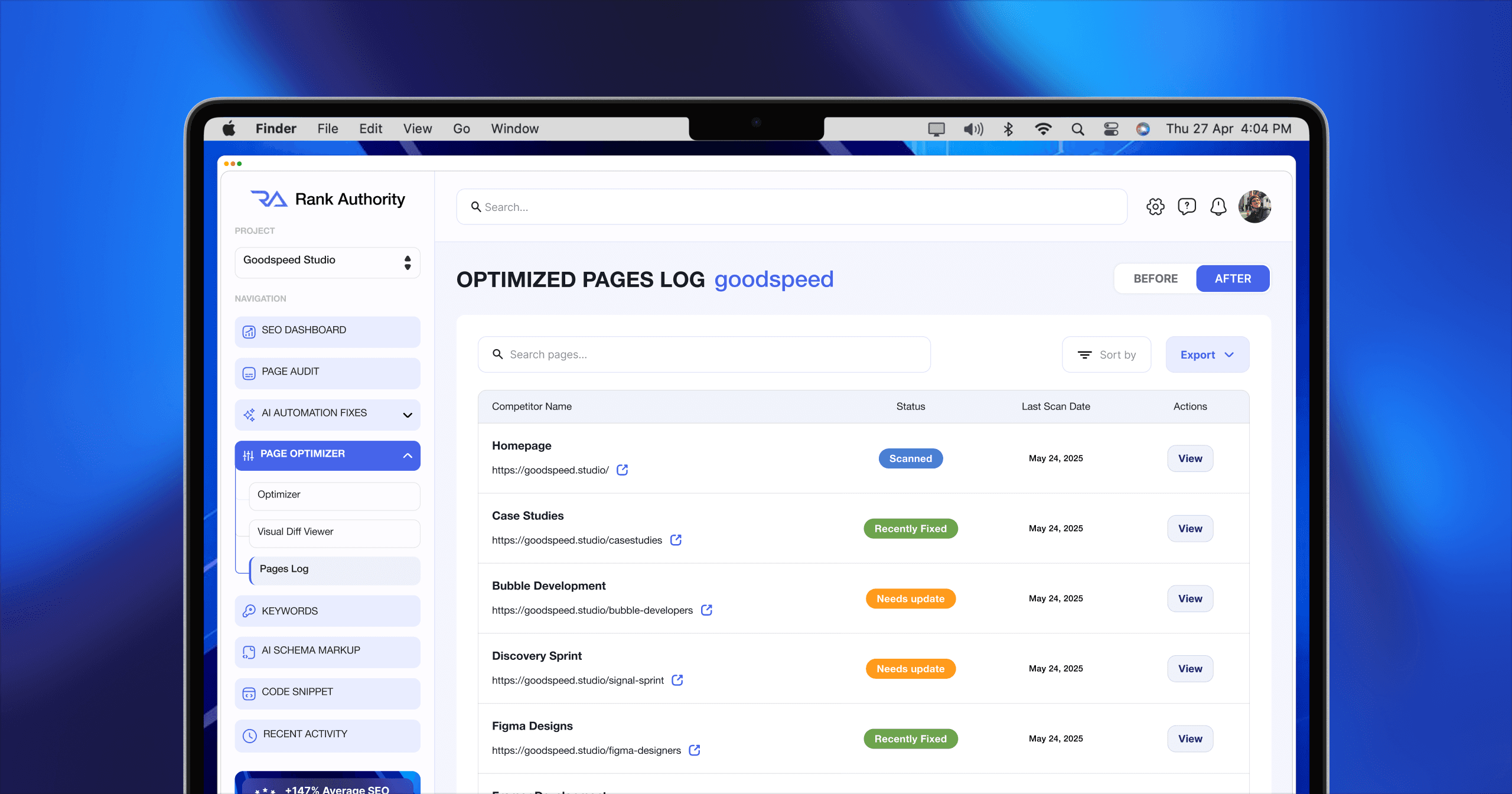Open settings gear icon in header

[x=1155, y=207]
